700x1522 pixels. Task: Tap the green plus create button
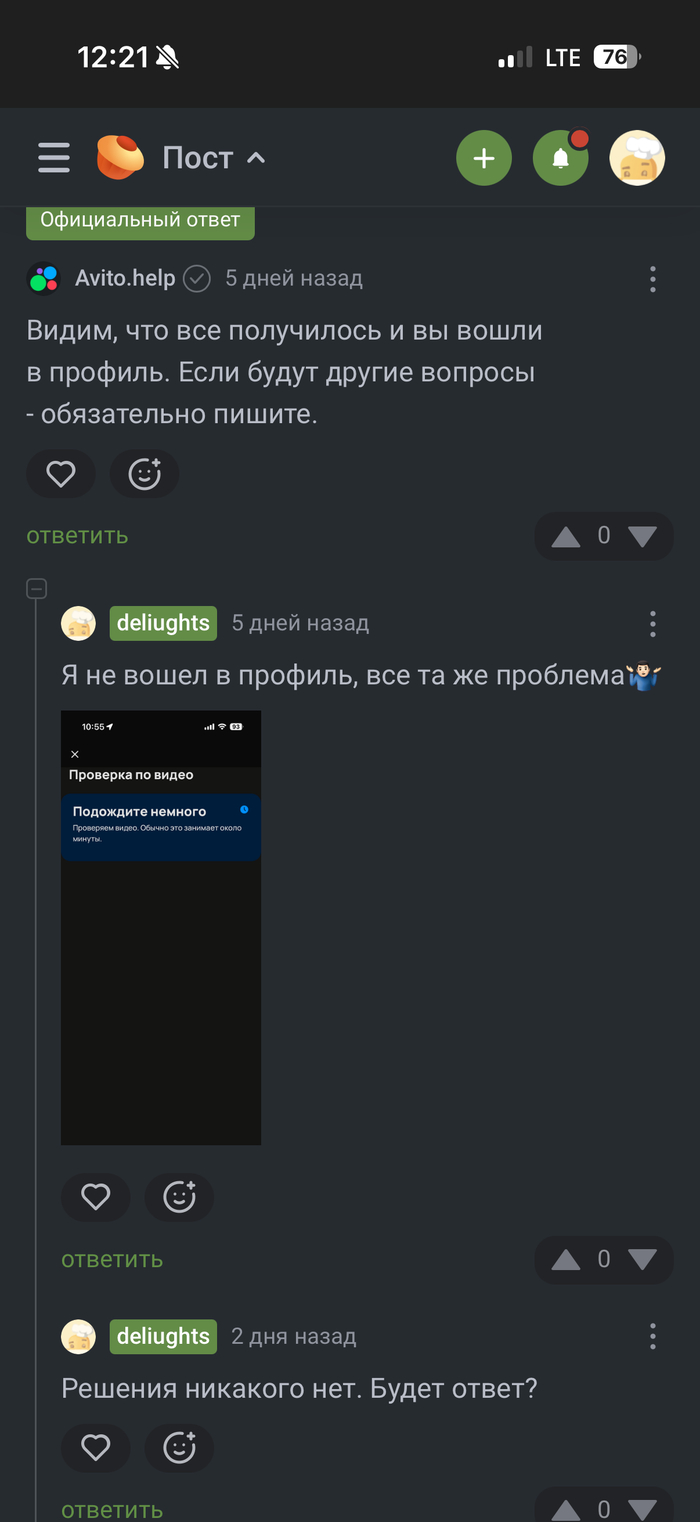coord(484,158)
